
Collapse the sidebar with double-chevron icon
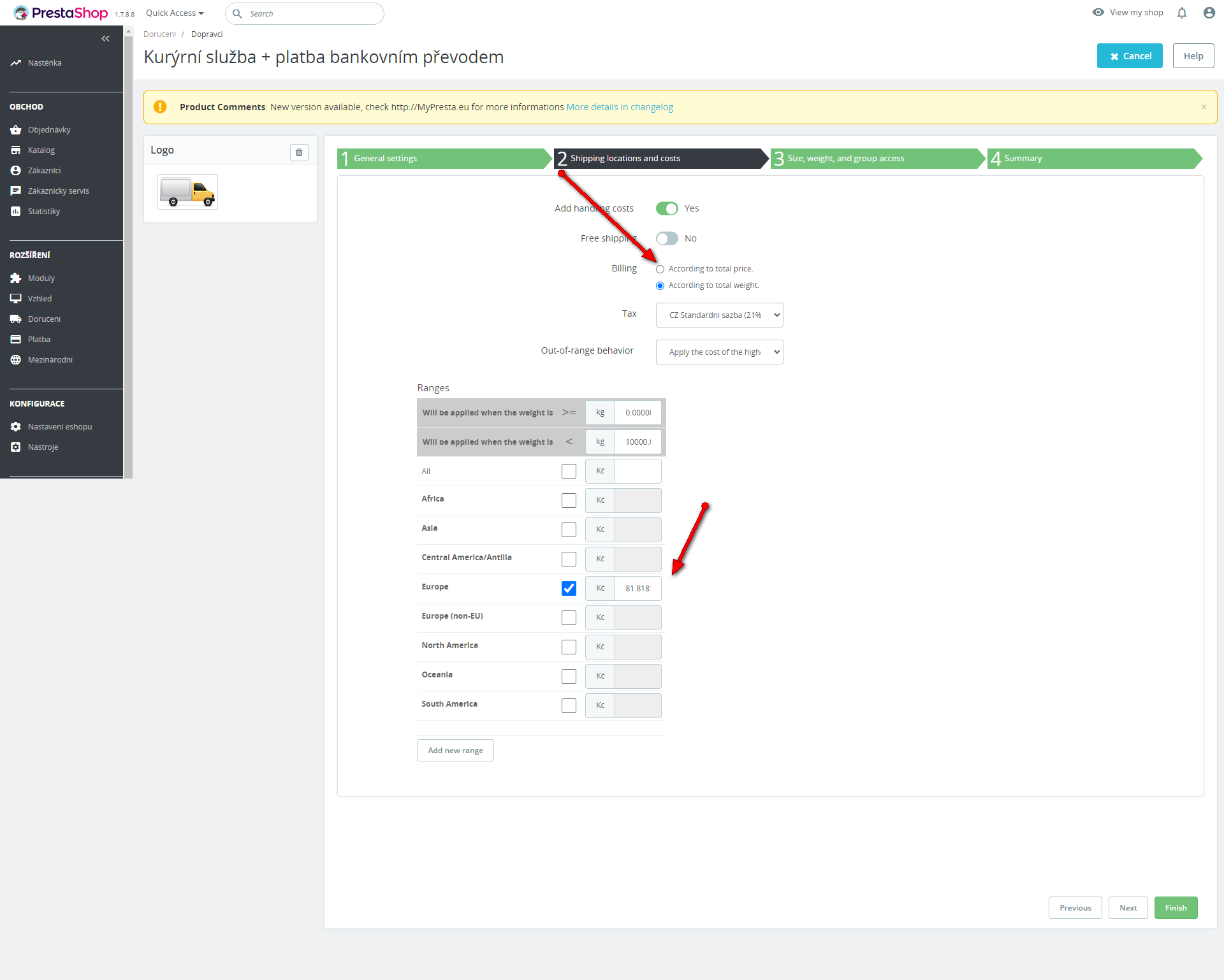(105, 39)
